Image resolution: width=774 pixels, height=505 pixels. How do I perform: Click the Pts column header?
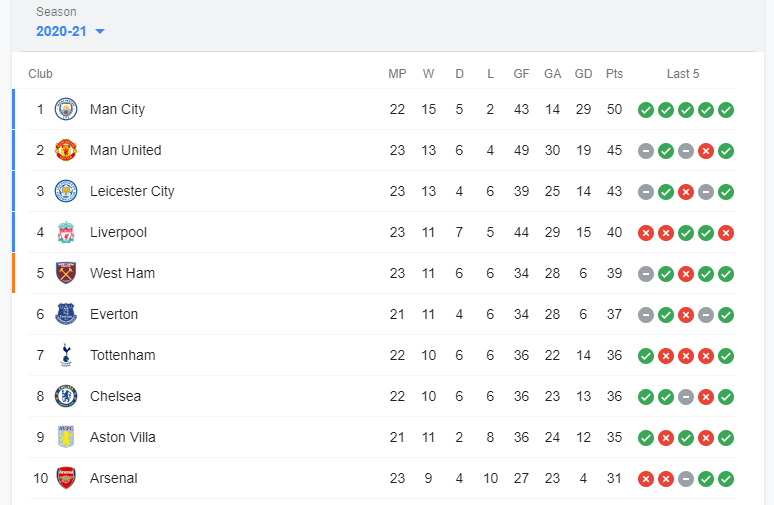coord(614,74)
